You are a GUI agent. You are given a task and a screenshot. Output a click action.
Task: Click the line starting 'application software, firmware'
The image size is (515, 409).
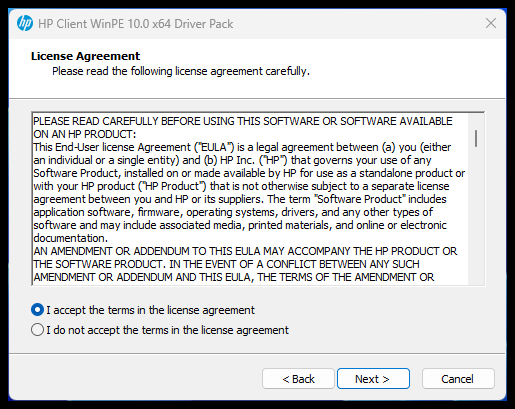233,212
